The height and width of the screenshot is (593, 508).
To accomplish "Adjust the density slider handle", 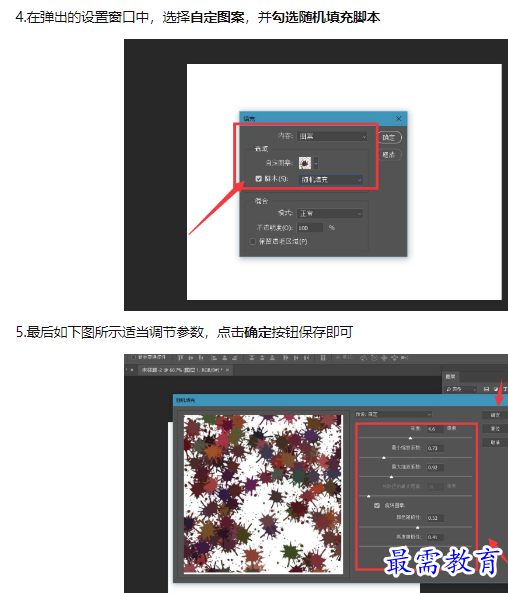I will coord(410,438).
